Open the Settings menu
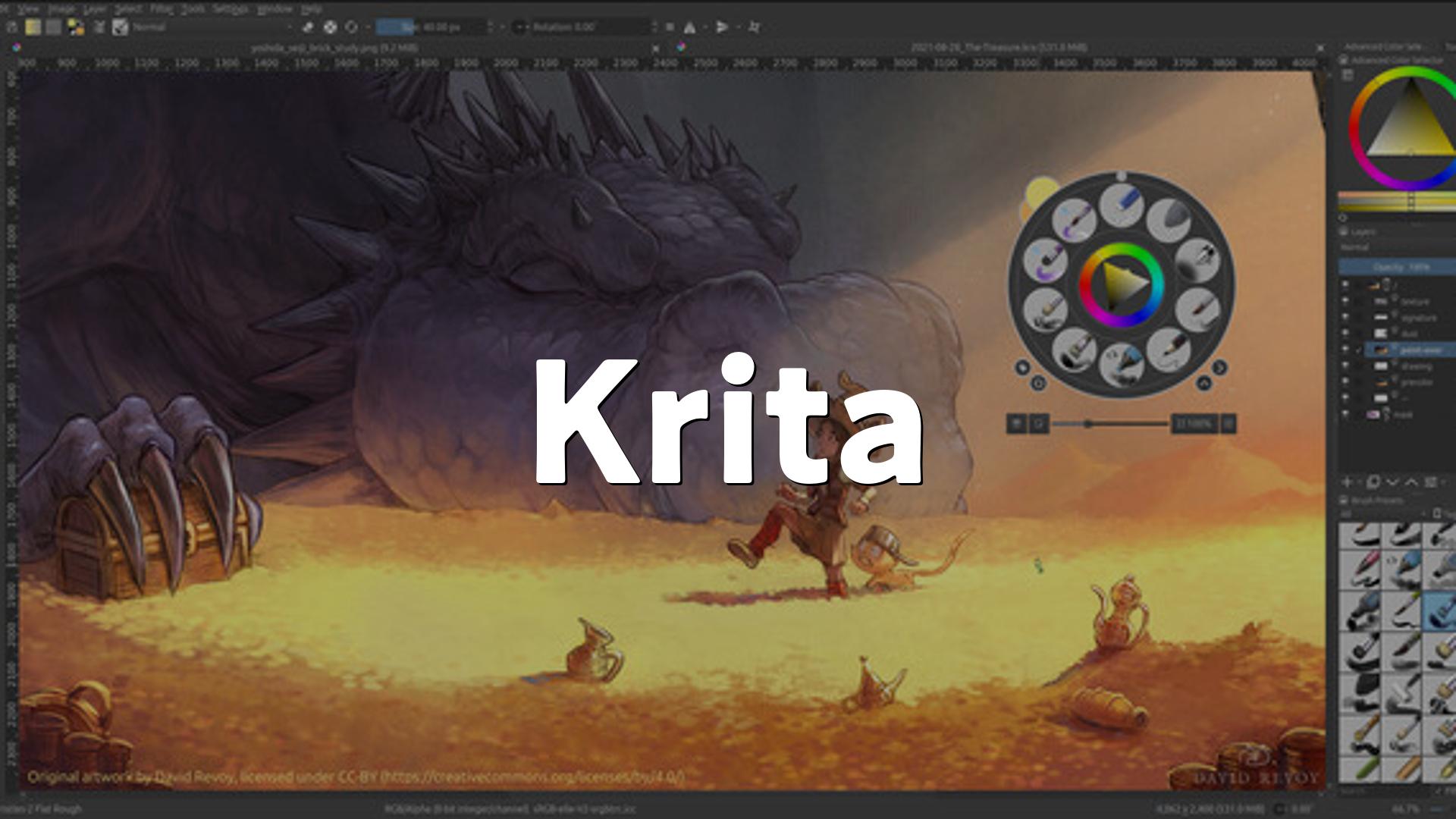The width and height of the screenshot is (1456, 819). click(x=230, y=8)
